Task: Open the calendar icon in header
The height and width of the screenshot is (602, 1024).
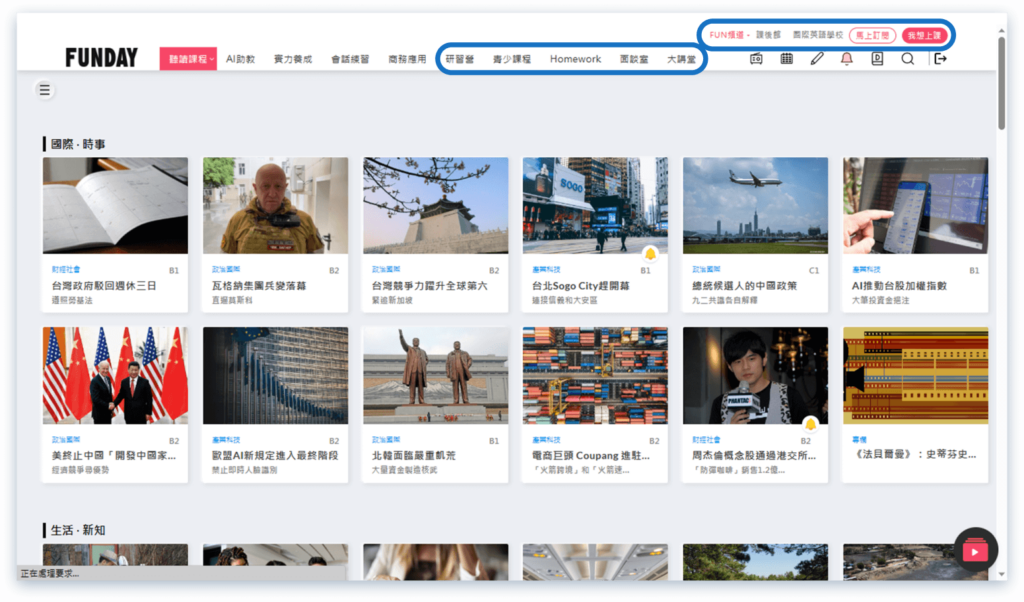Action: [787, 59]
